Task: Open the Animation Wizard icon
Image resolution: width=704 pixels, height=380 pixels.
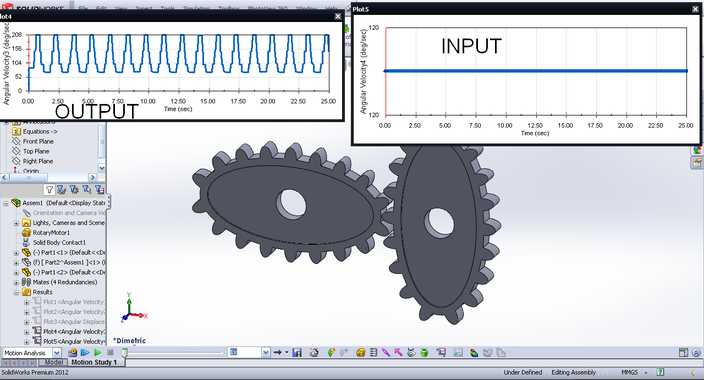Action: 314,353
